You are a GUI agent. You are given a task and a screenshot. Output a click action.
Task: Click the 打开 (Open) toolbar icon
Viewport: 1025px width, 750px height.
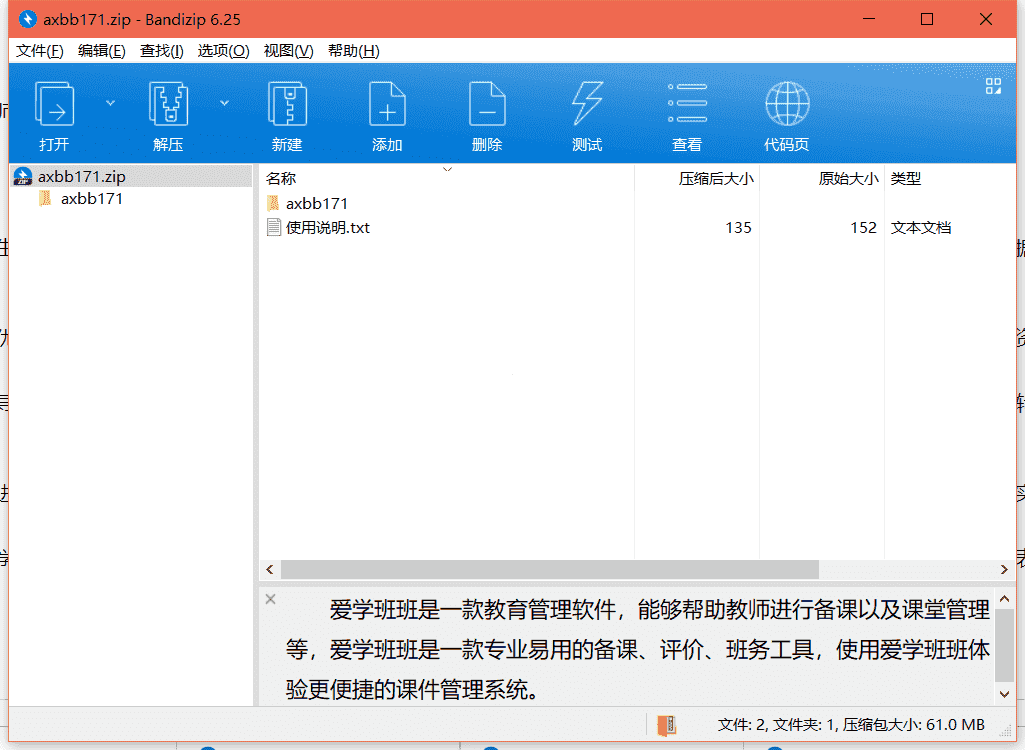click(54, 104)
